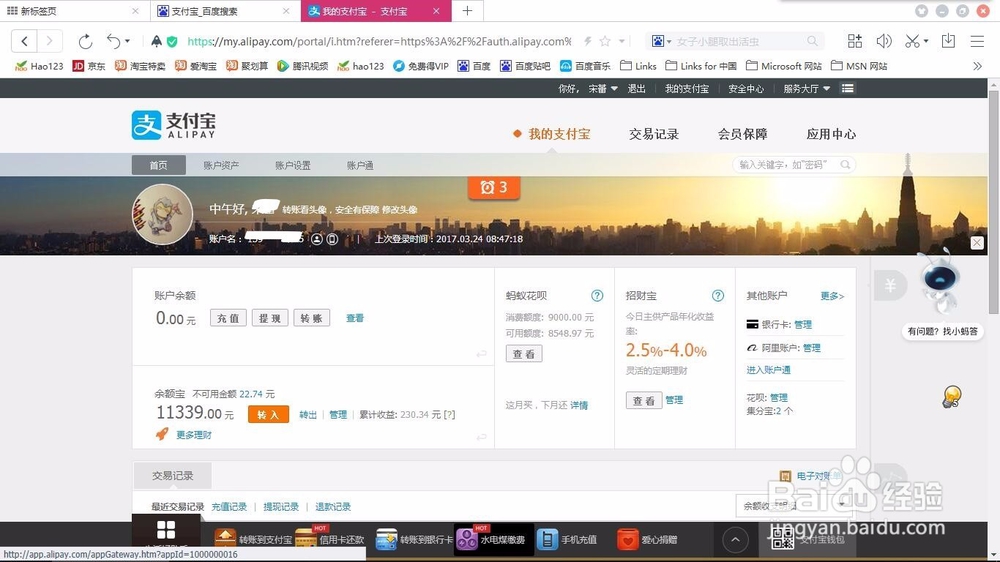Click 进入账户通 link
1000x562 pixels.
click(x=768, y=370)
